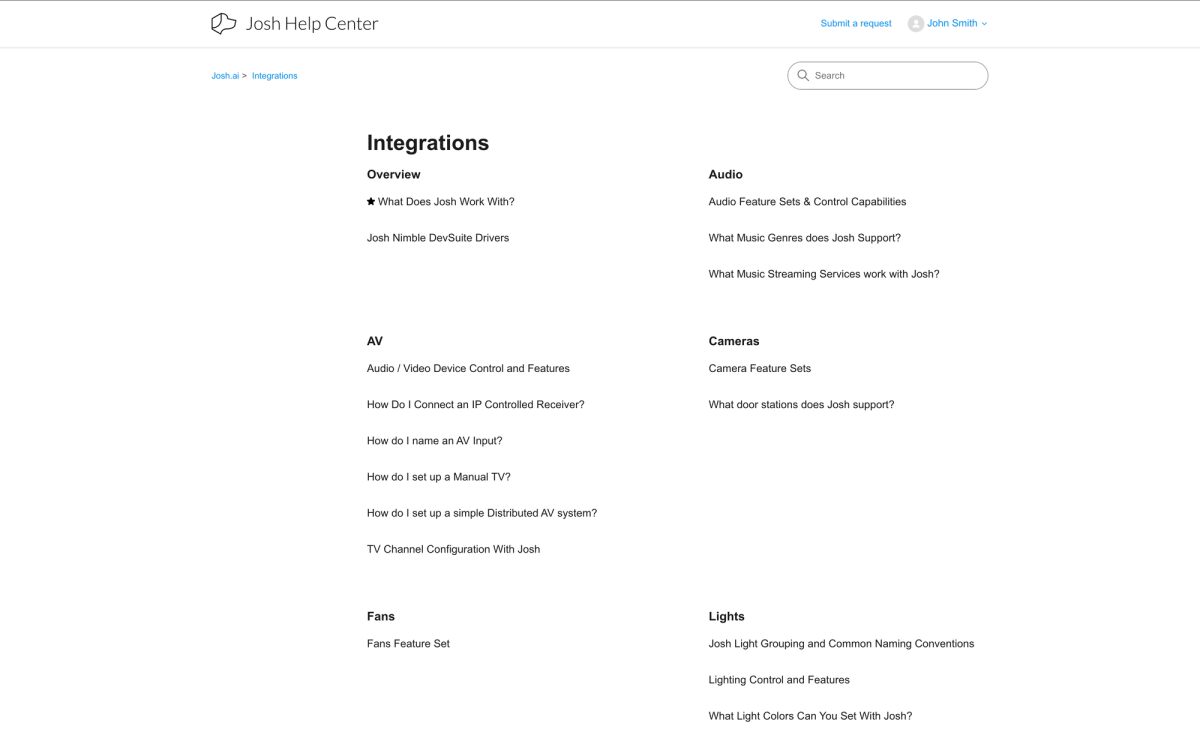Open the Lights section heading
This screenshot has height=750, width=1200.
[x=727, y=616]
